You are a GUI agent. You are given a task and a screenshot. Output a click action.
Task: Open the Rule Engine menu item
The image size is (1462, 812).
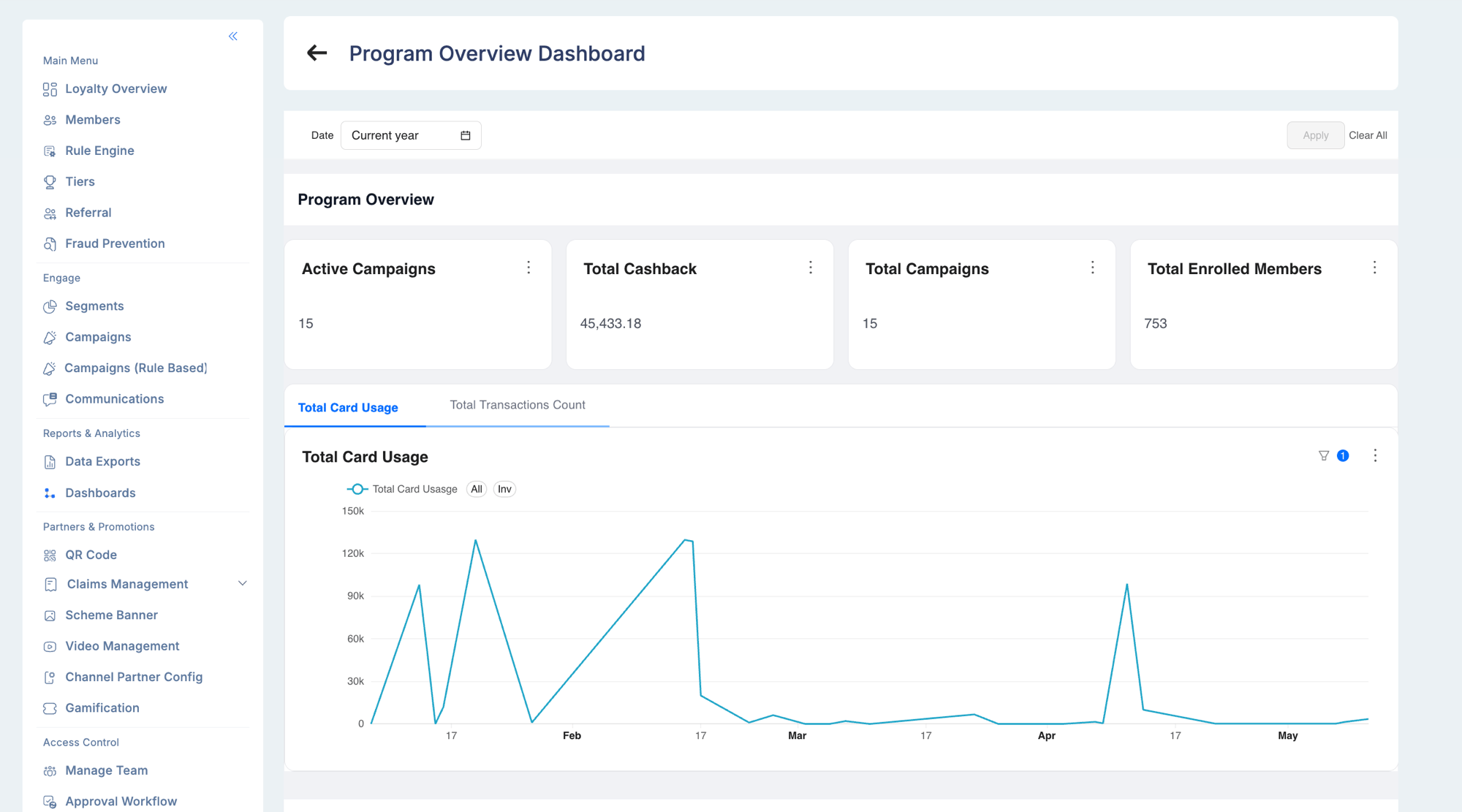pyautogui.click(x=99, y=151)
